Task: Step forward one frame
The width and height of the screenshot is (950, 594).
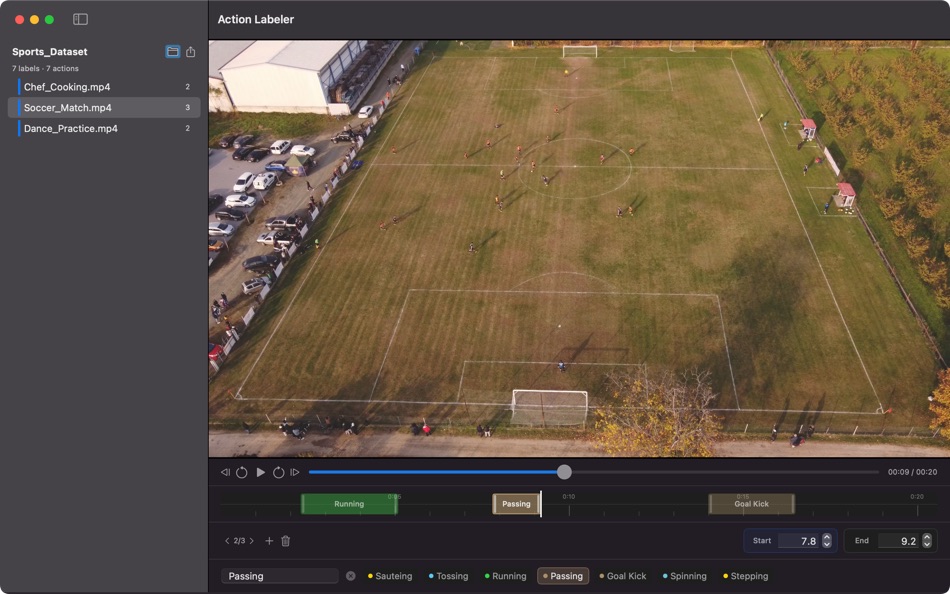Action: point(295,472)
